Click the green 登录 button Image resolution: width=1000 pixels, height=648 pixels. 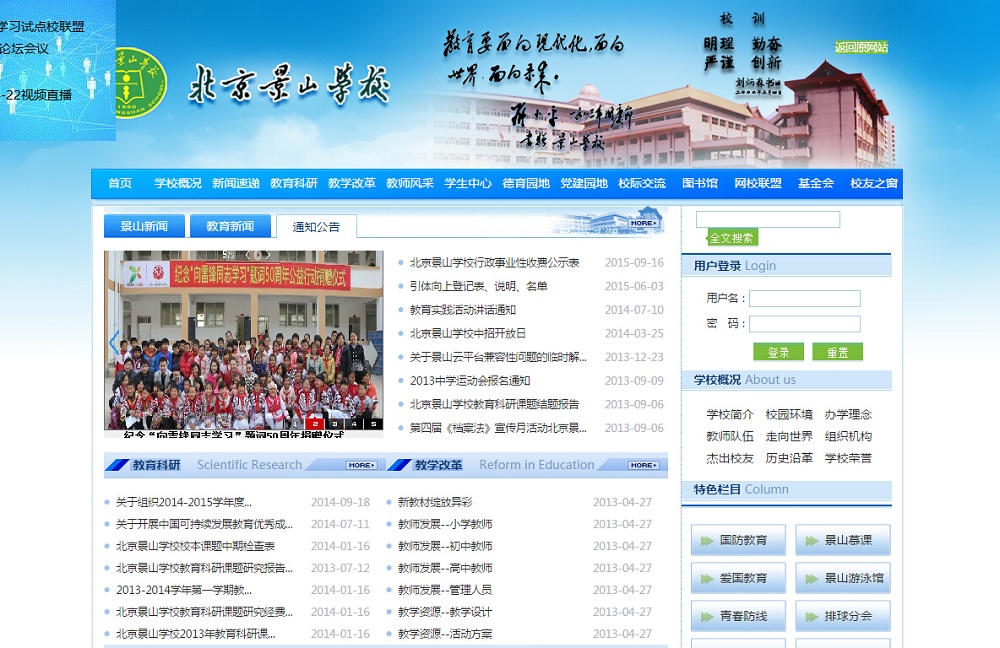pyautogui.click(x=778, y=352)
